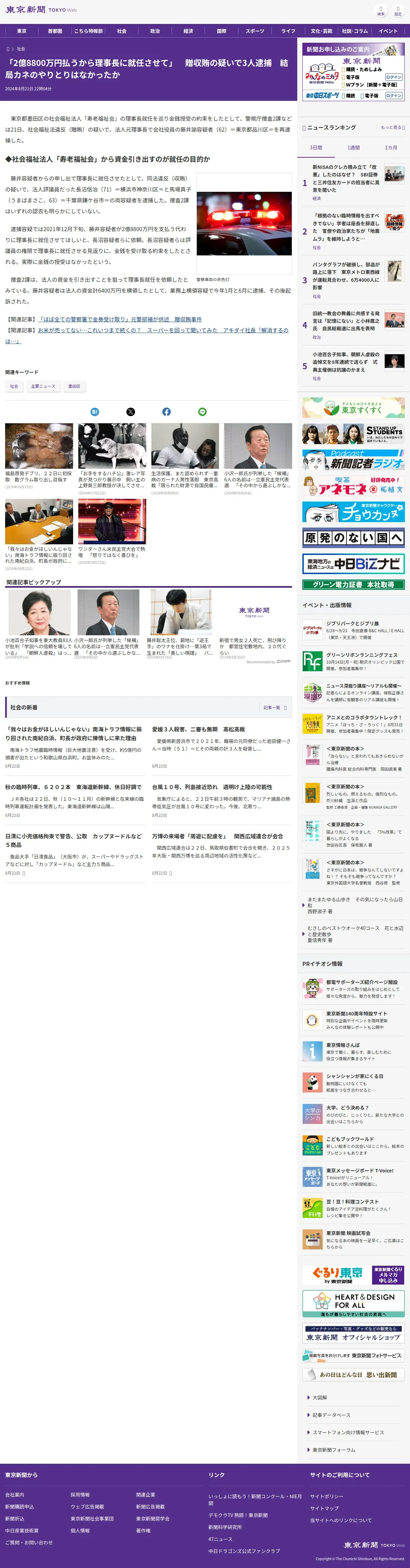Image resolution: width=410 pixels, height=1568 pixels.
Task: Click ニュース深掘り講座 icon
Action: point(312,692)
